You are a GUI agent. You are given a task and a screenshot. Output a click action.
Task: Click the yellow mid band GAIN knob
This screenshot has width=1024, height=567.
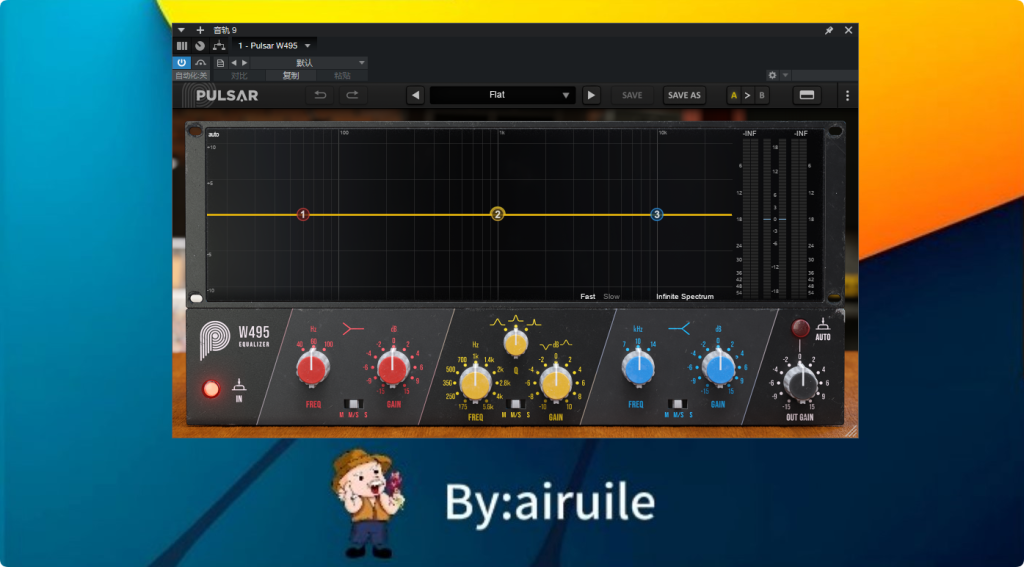point(556,383)
